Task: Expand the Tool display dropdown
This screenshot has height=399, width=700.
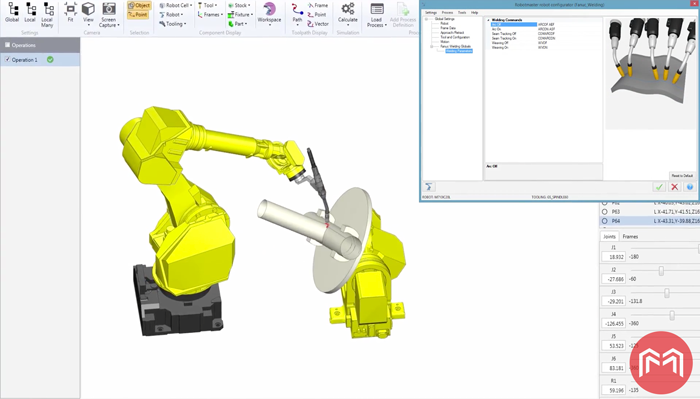Action: click(208, 5)
